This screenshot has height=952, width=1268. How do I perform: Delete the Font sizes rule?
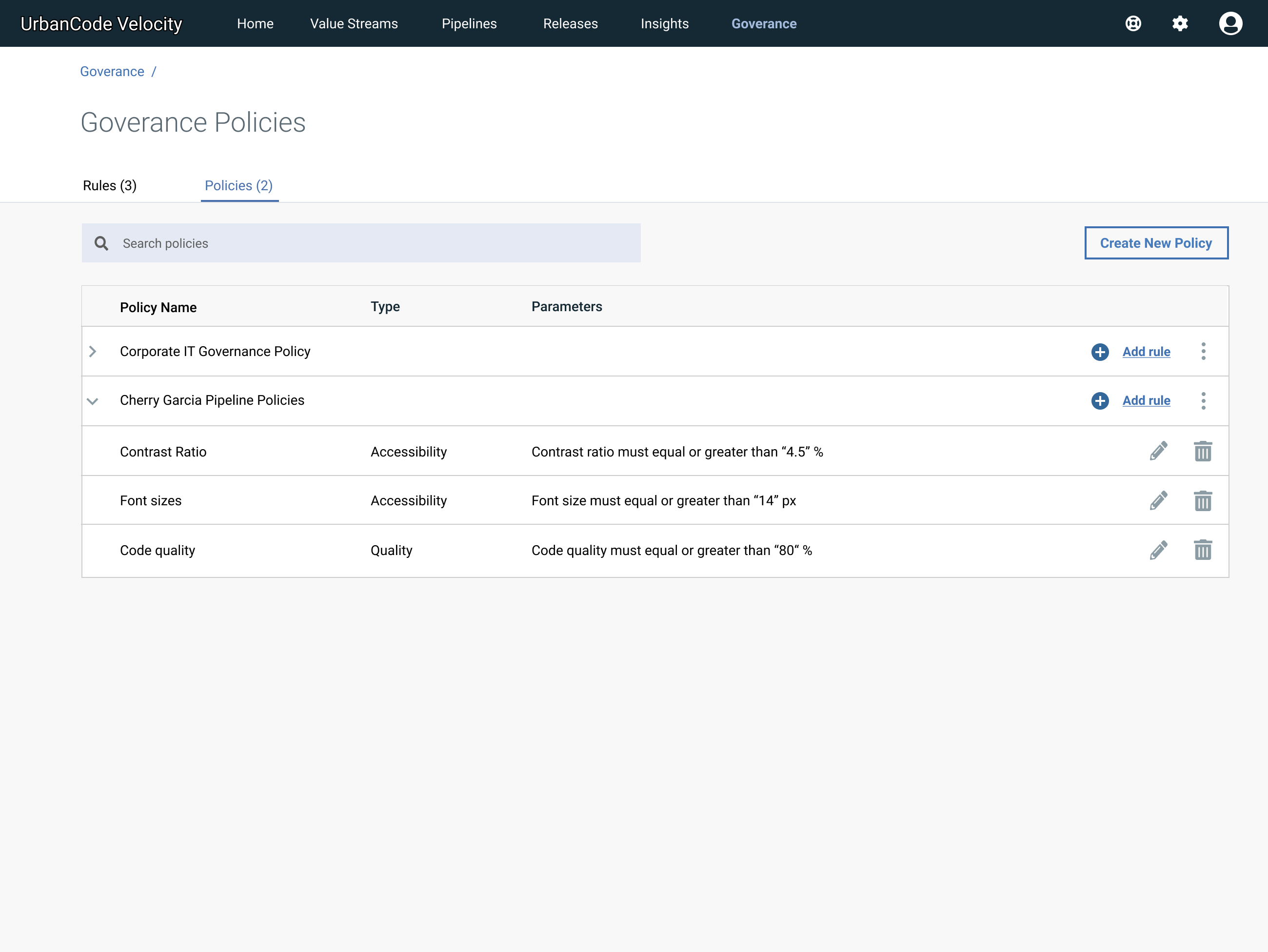pyautogui.click(x=1203, y=500)
